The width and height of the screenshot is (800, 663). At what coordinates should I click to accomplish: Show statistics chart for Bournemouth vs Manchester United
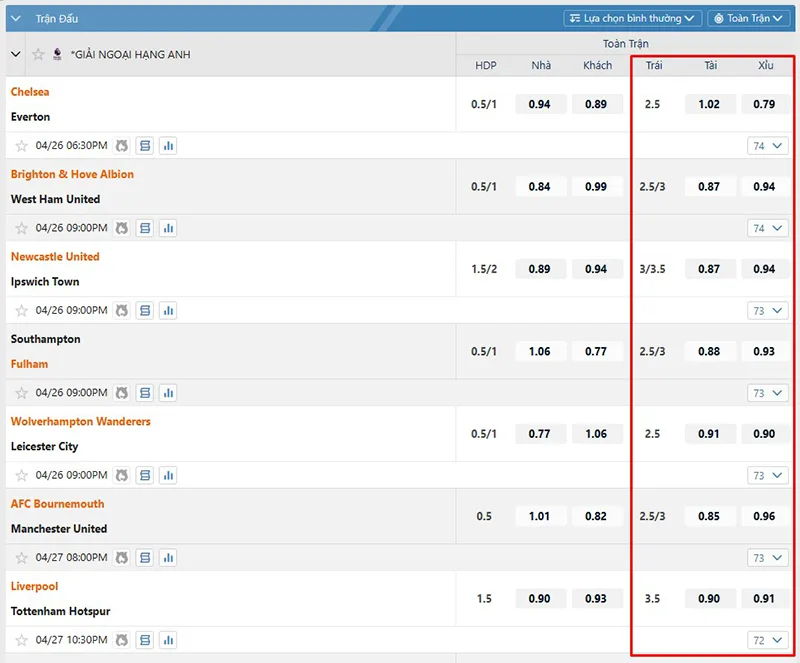[168, 558]
